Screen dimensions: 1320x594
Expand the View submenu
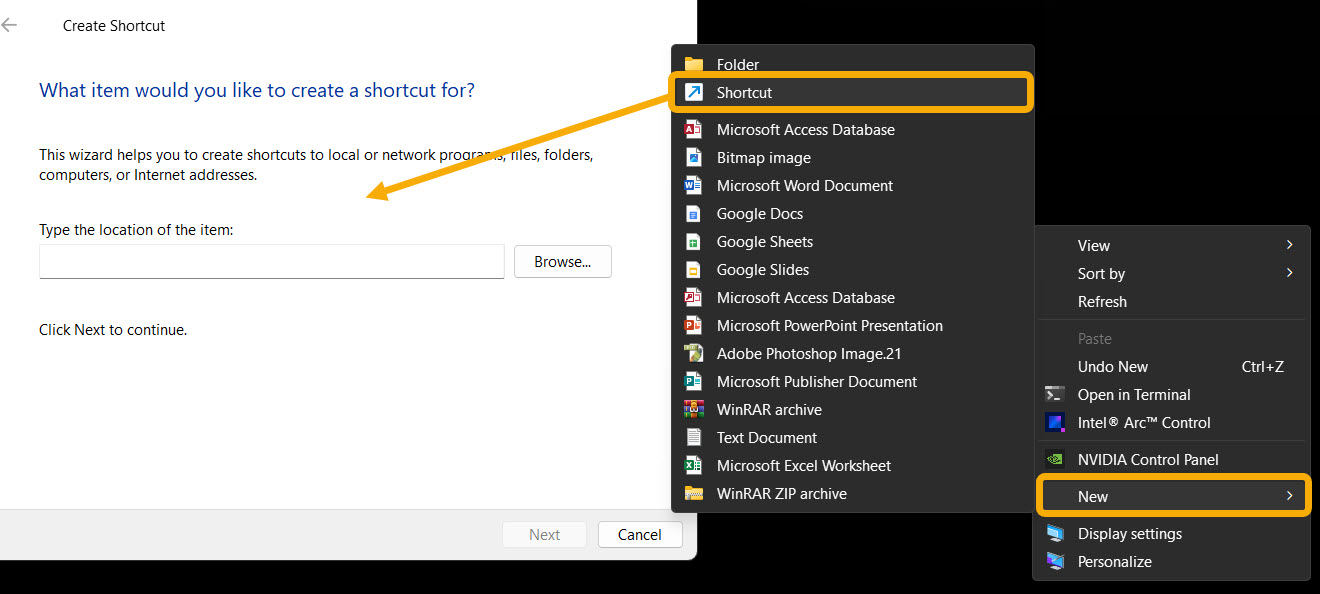[x=1093, y=245]
